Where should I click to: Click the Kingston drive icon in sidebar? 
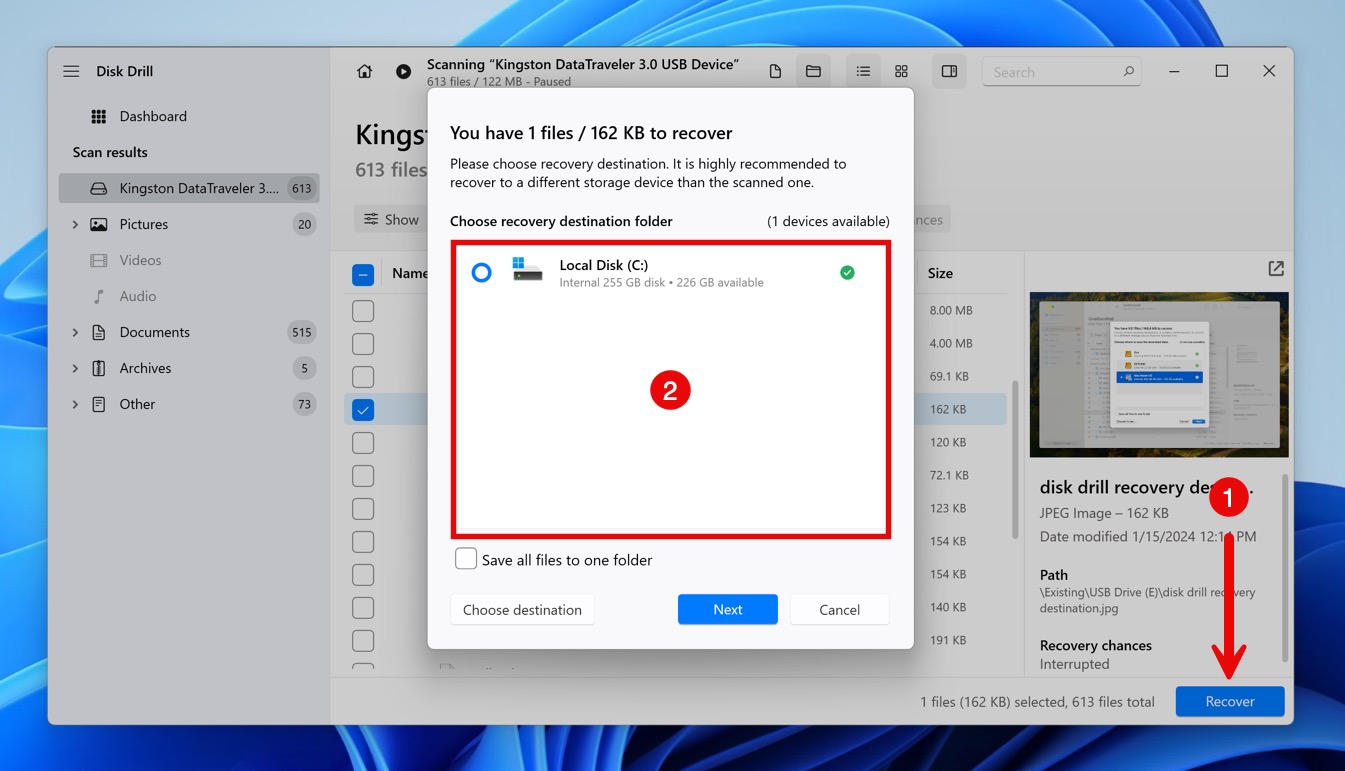click(x=98, y=188)
